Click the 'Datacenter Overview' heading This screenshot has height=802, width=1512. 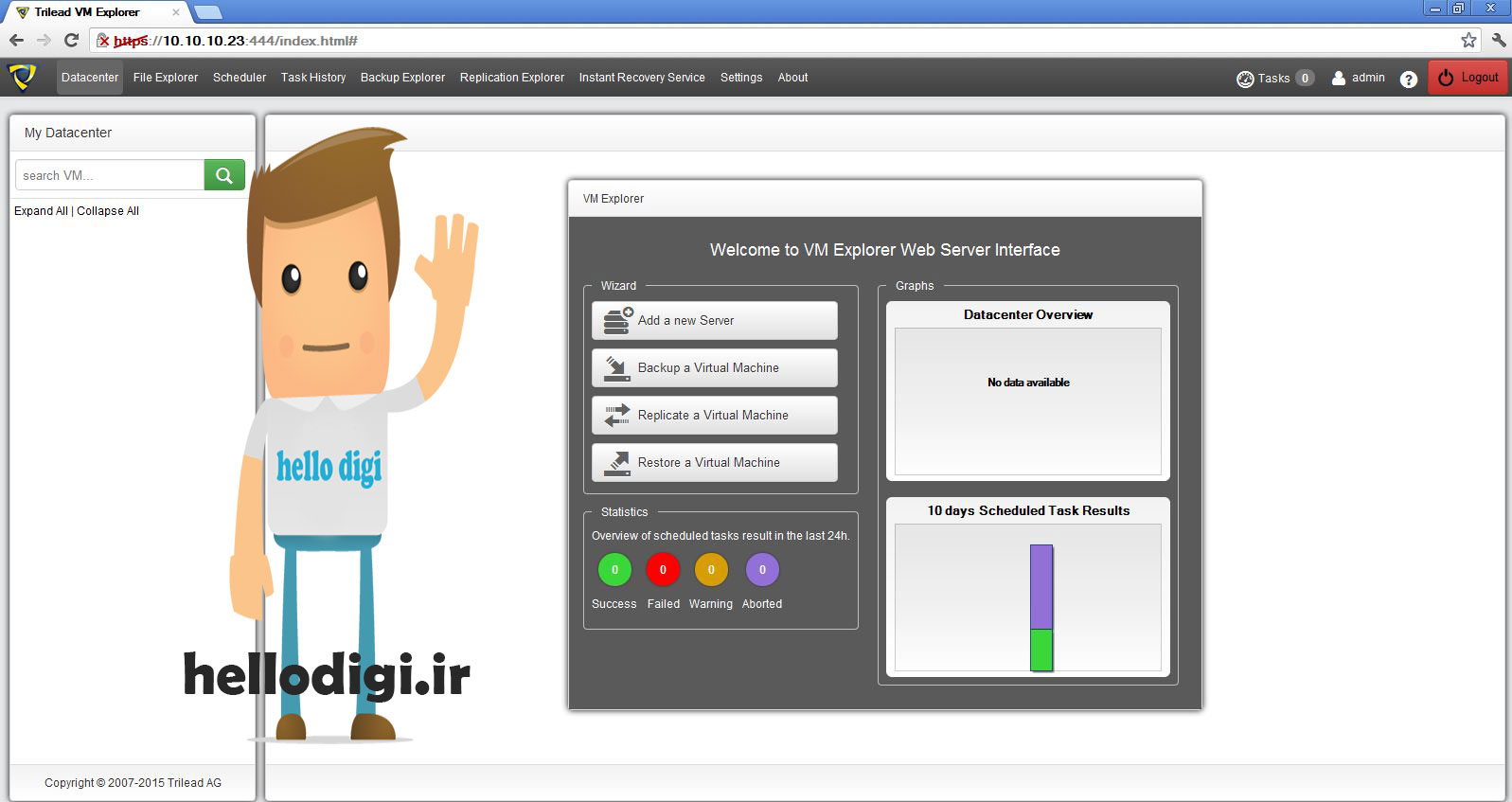1028,314
